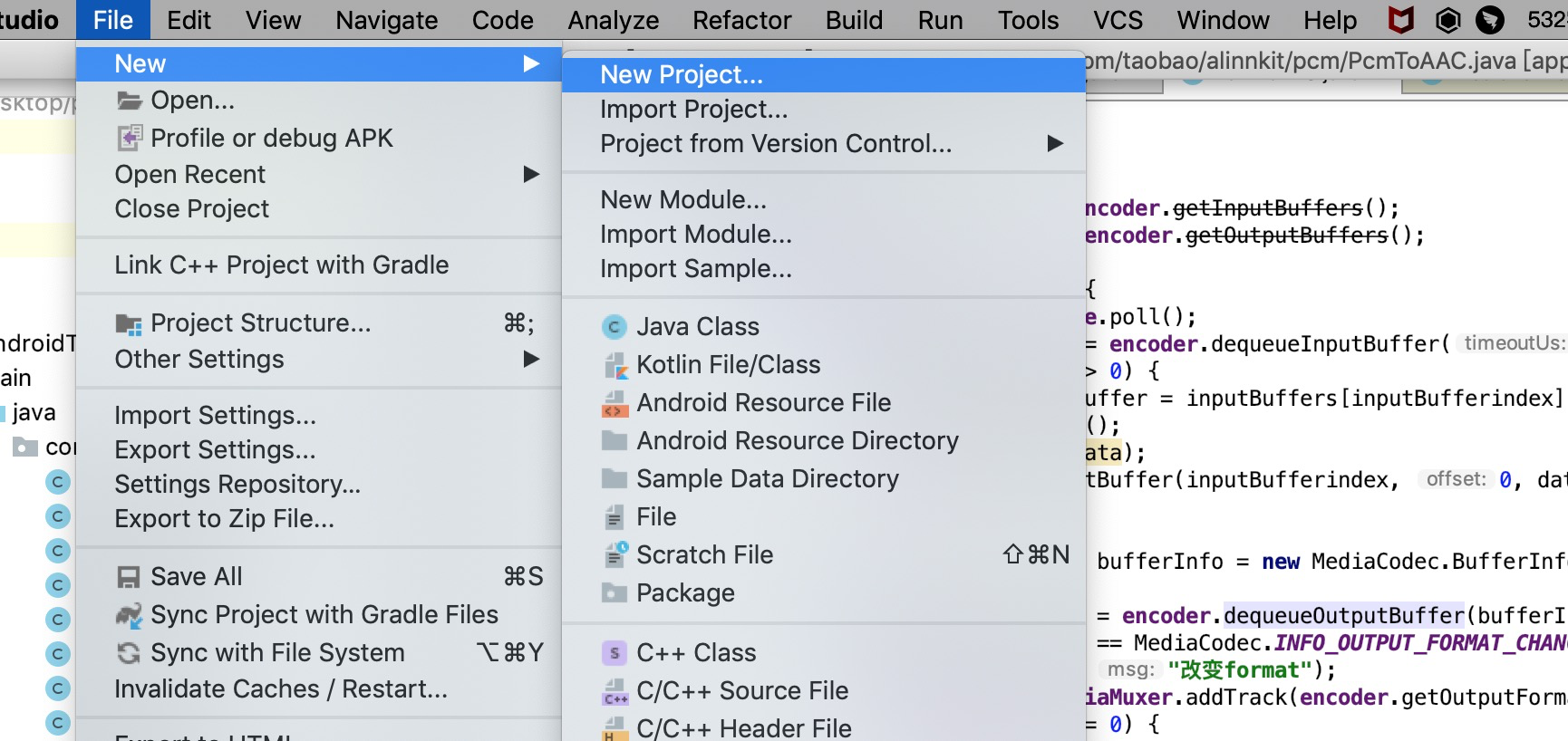Click the Android Resource Directory folder icon

point(615,441)
